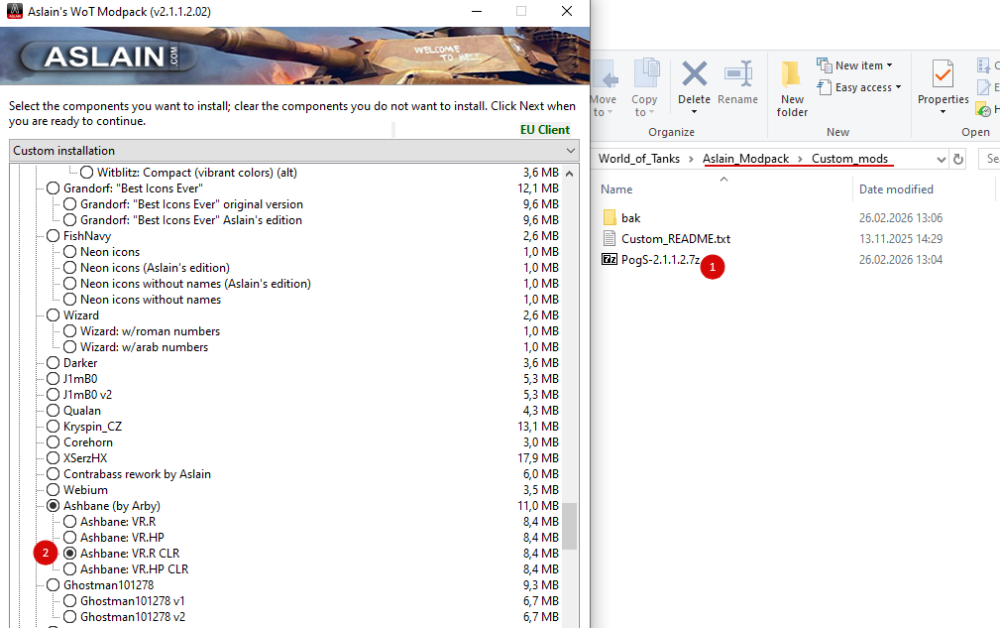Select the Ghostman101278 parent radio button
The height and width of the screenshot is (628, 1000).
[53, 585]
